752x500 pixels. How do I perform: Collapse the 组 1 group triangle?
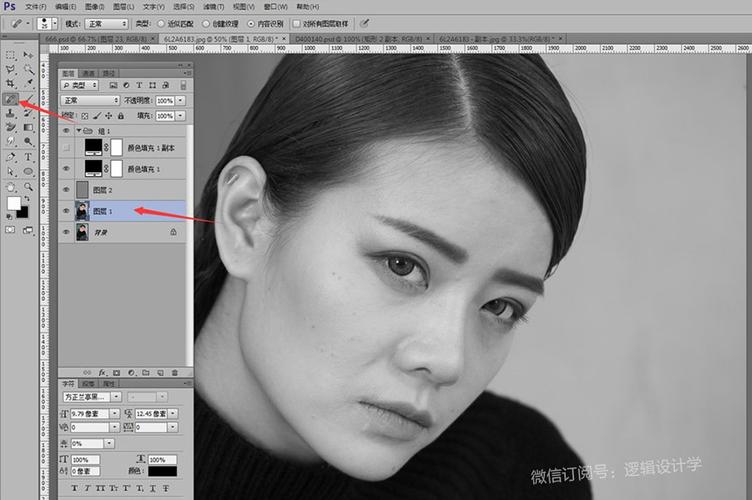point(79,130)
